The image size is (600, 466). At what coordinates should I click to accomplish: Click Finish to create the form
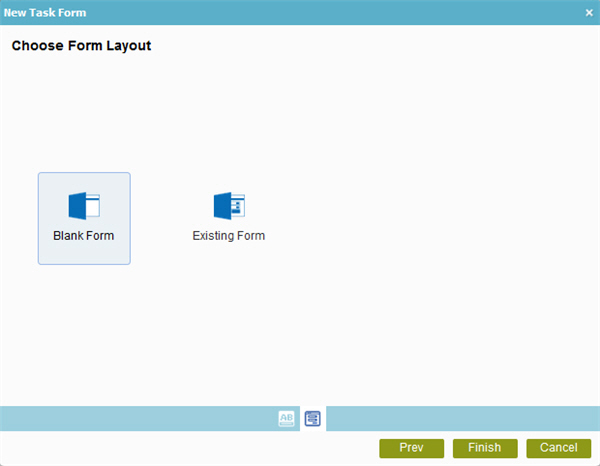485,448
